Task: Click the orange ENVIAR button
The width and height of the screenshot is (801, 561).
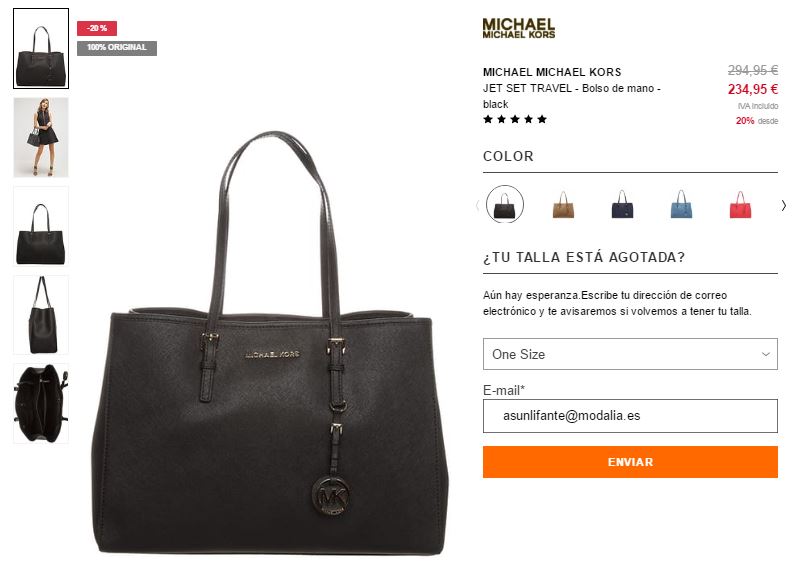Action: pyautogui.click(x=630, y=462)
